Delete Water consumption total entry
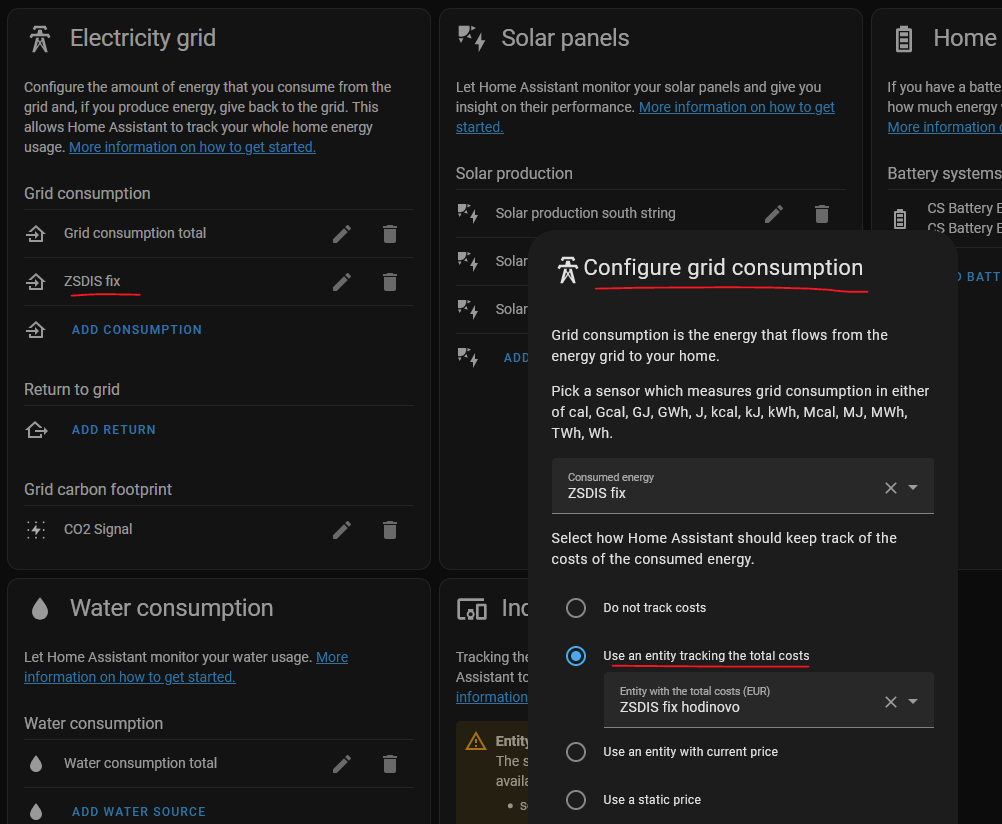1002x824 pixels. (x=390, y=764)
